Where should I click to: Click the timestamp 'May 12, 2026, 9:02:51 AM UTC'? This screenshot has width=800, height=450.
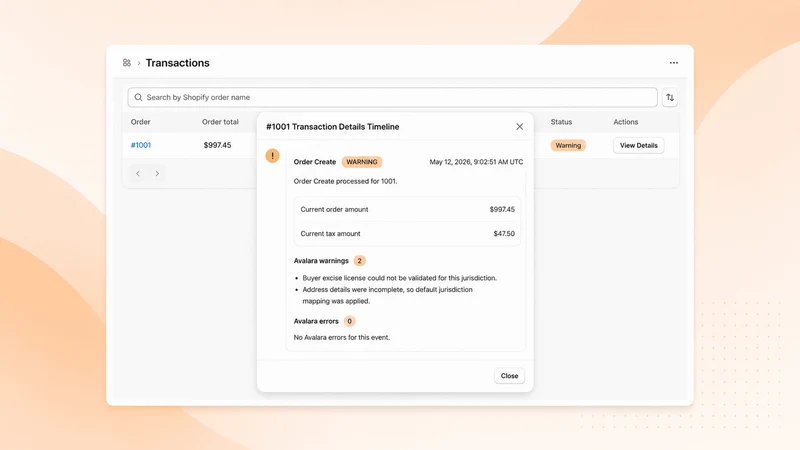click(476, 162)
